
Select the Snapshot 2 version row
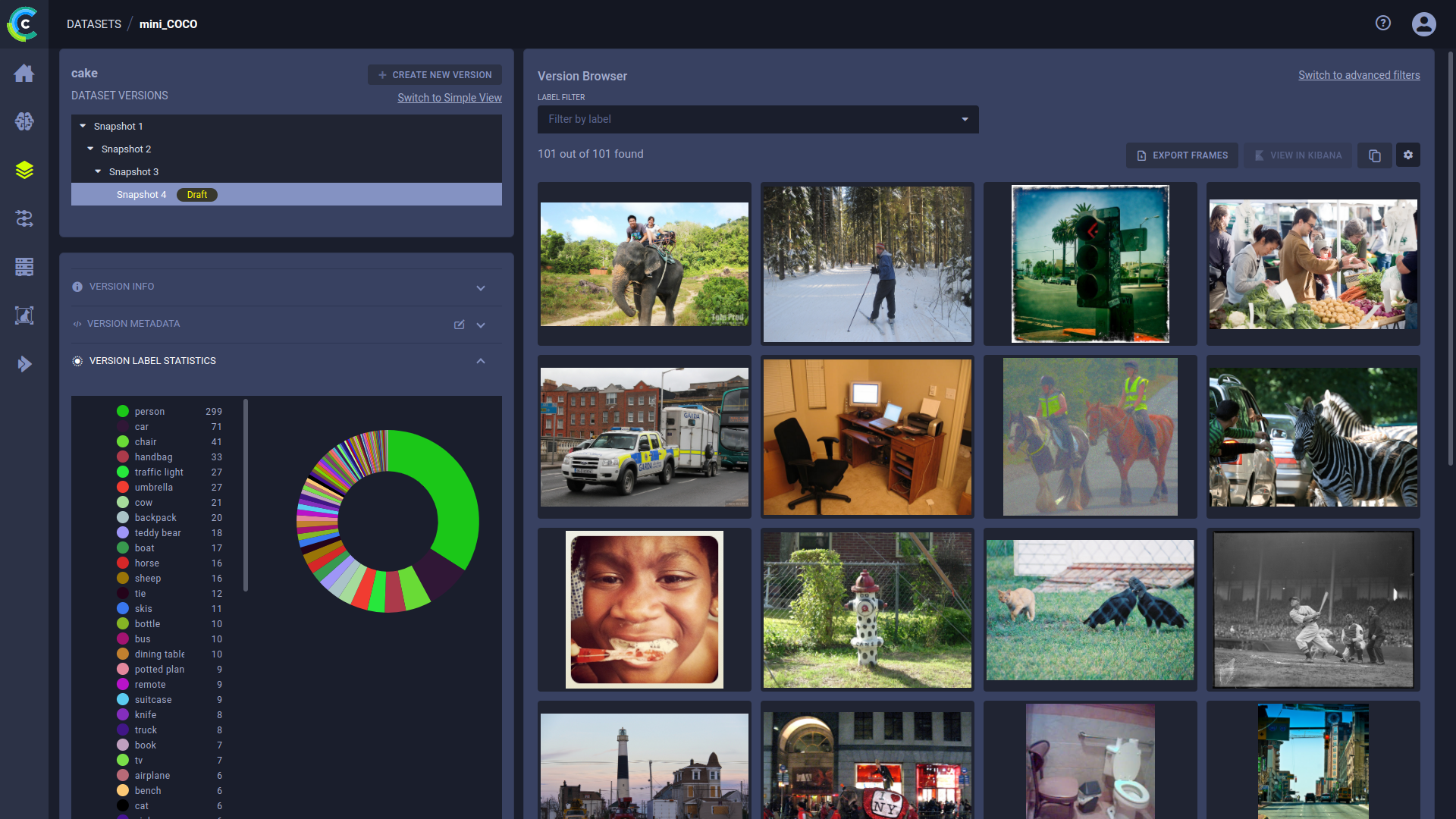pos(287,149)
